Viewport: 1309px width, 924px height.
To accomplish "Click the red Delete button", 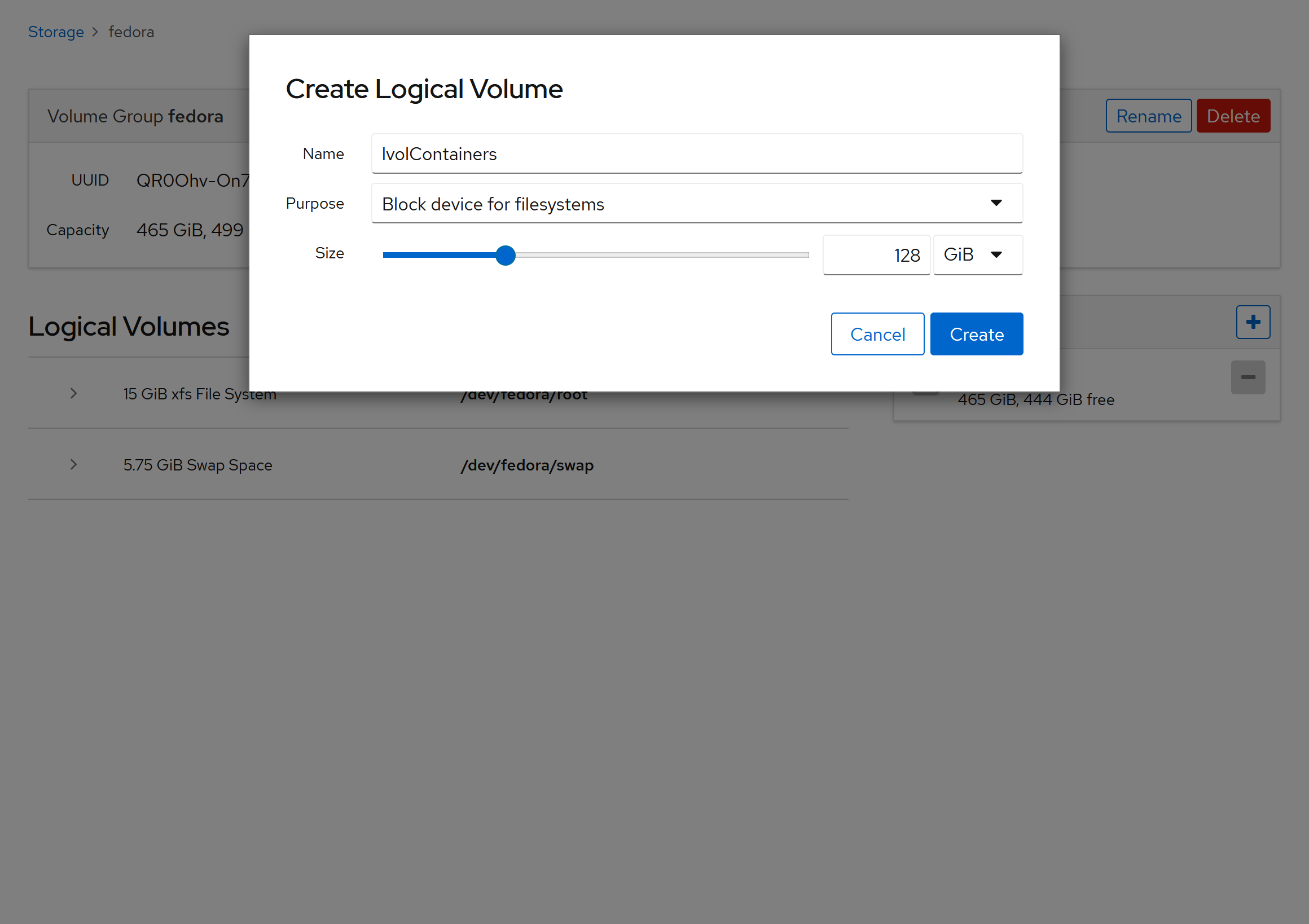I will (x=1233, y=116).
